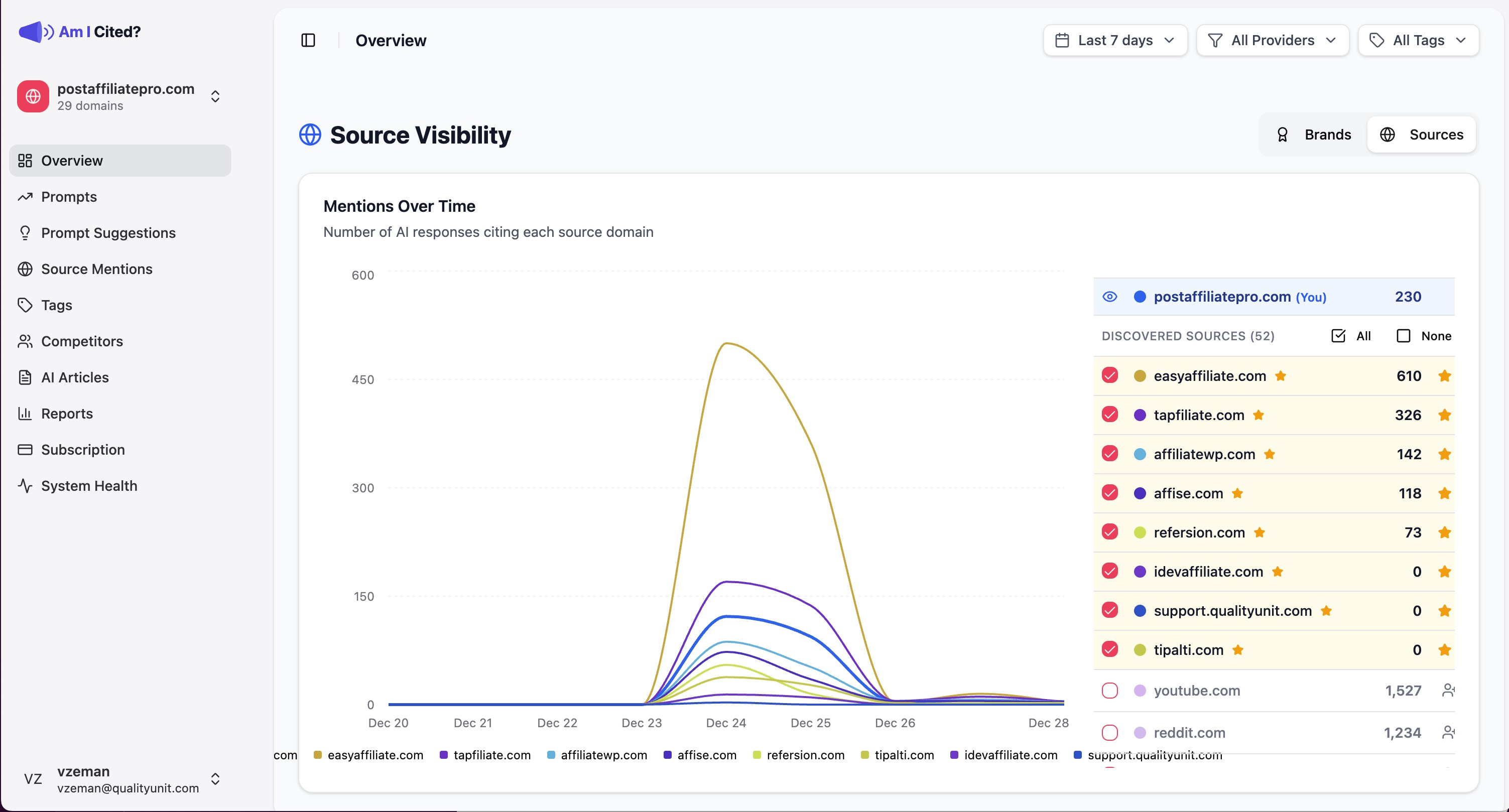This screenshot has width=1509, height=812.
Task: Open Prompts from the sidebar
Action: pos(69,197)
